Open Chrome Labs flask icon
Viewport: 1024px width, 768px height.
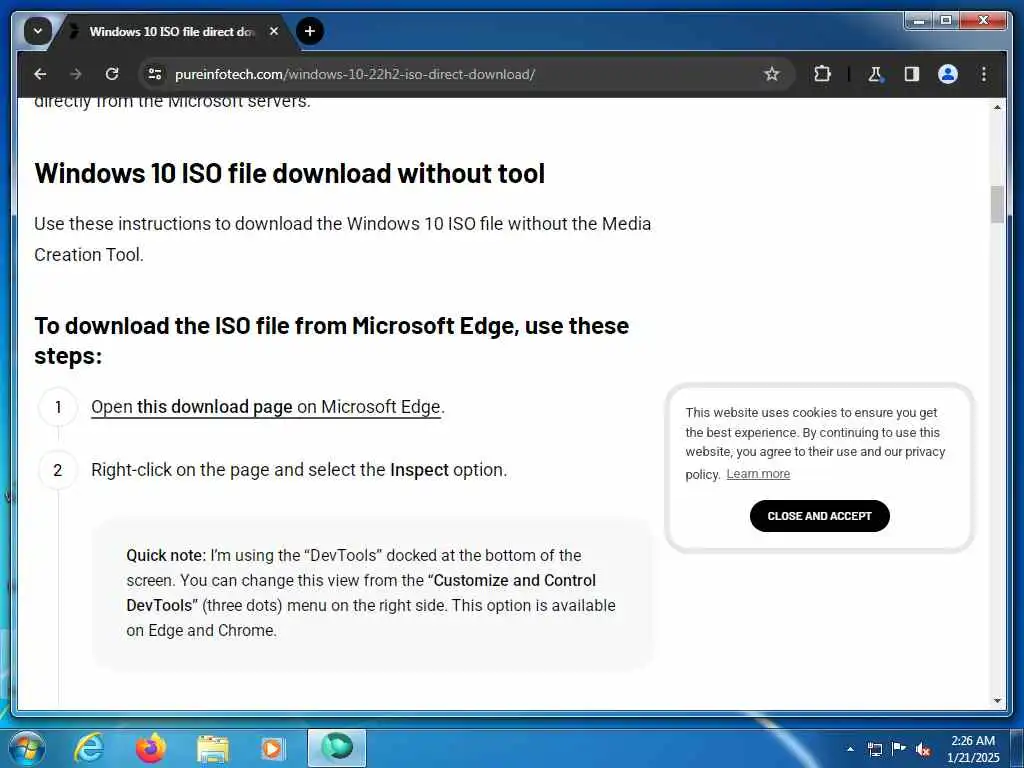[875, 74]
